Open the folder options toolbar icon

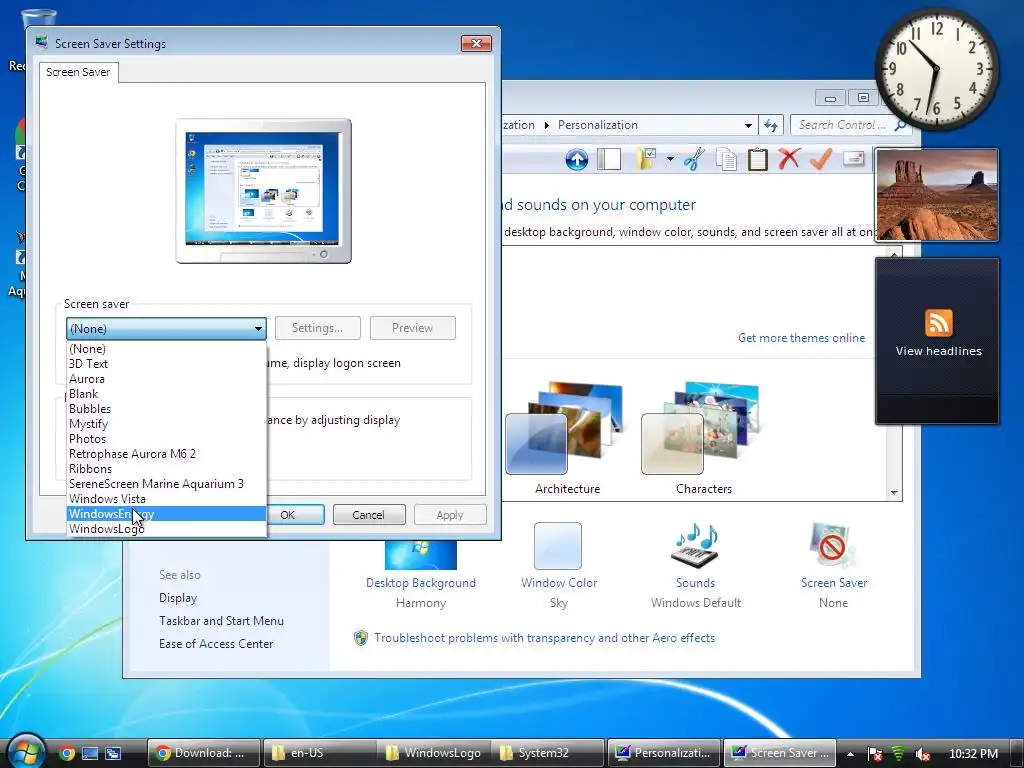(647, 159)
